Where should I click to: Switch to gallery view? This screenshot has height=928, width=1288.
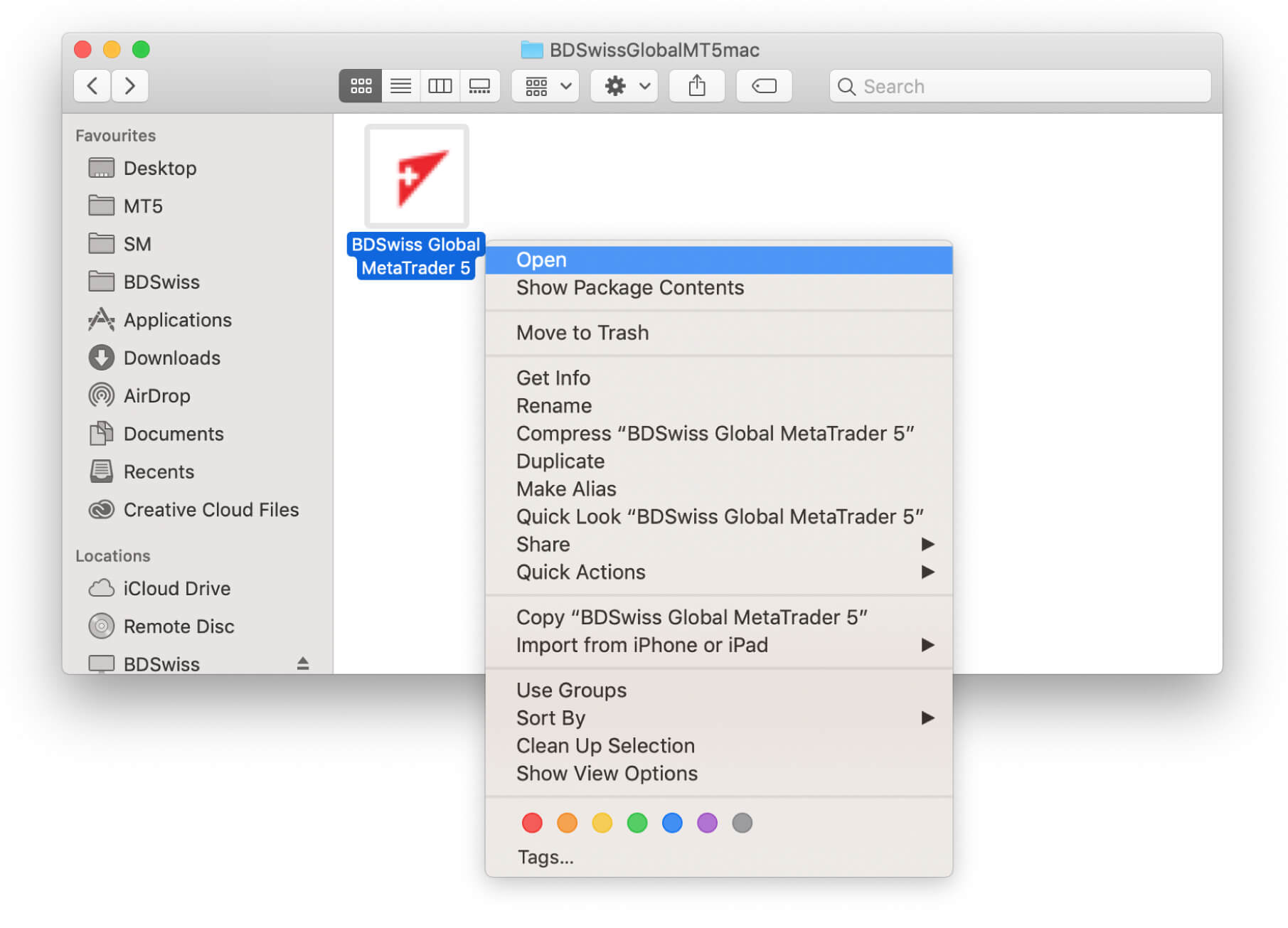pos(480,85)
